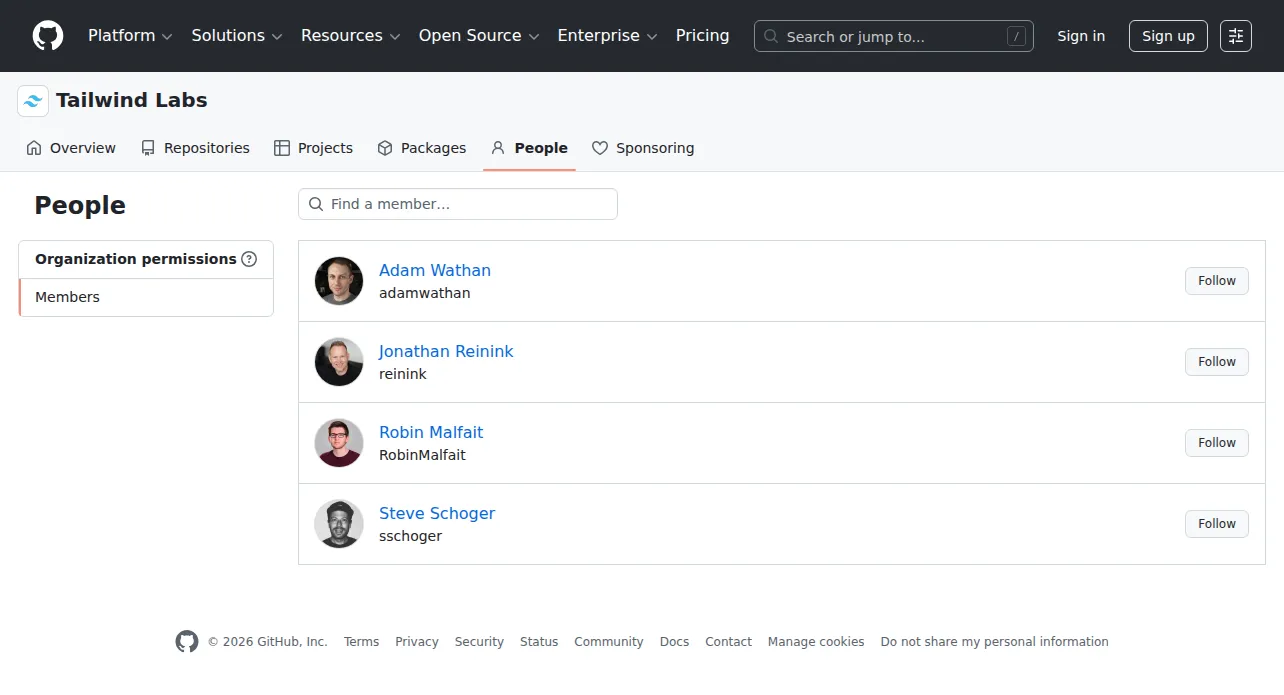Follow Steve Schoger
1284x695 pixels.
tap(1217, 524)
